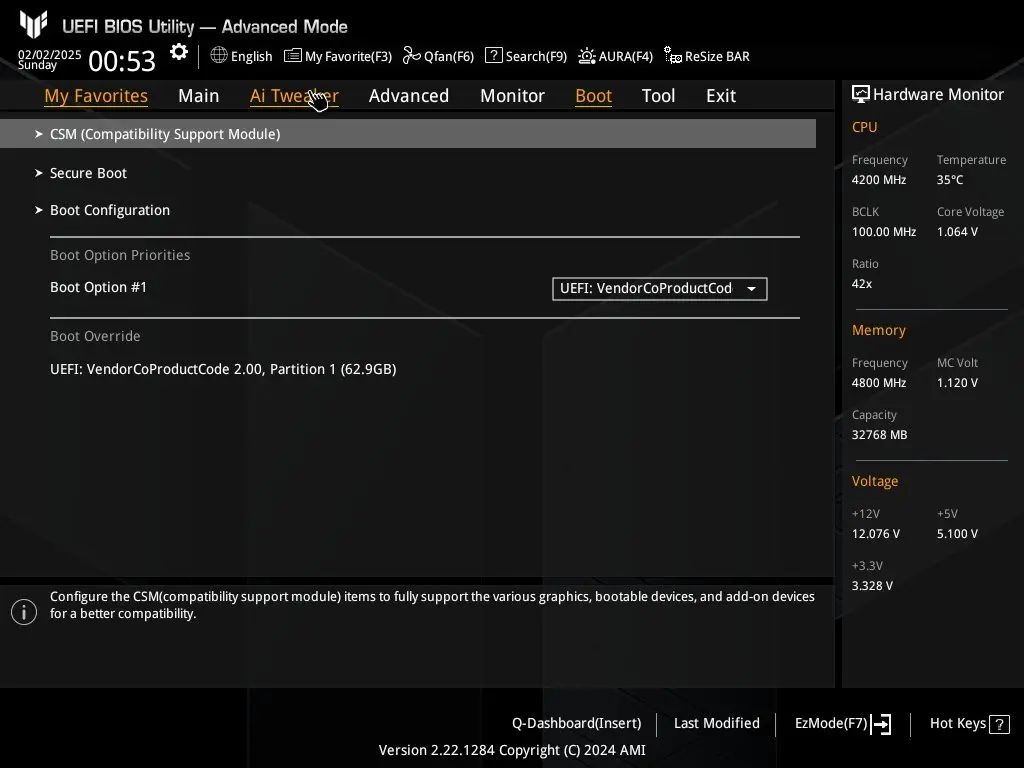Click the globe language icon

tap(219, 56)
